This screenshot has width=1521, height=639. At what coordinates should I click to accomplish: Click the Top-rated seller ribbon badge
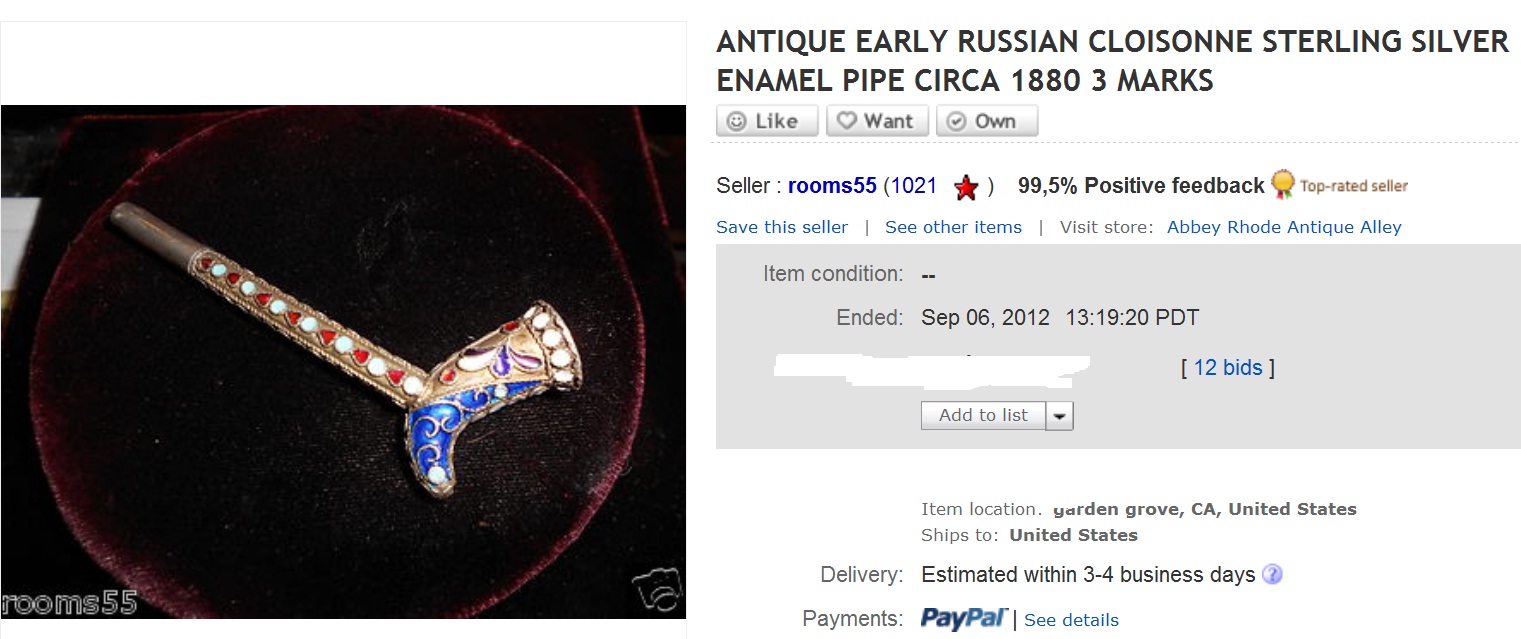[x=1283, y=185]
